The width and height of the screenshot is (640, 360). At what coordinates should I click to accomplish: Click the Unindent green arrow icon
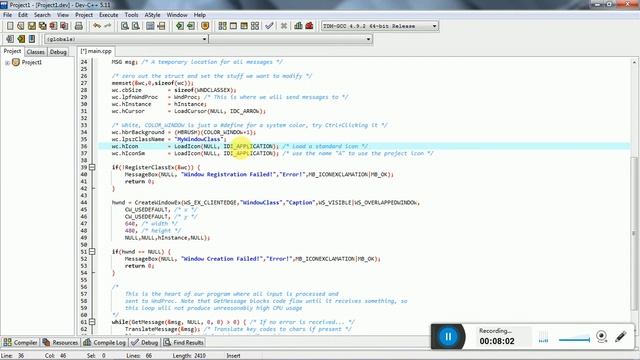point(191,26)
